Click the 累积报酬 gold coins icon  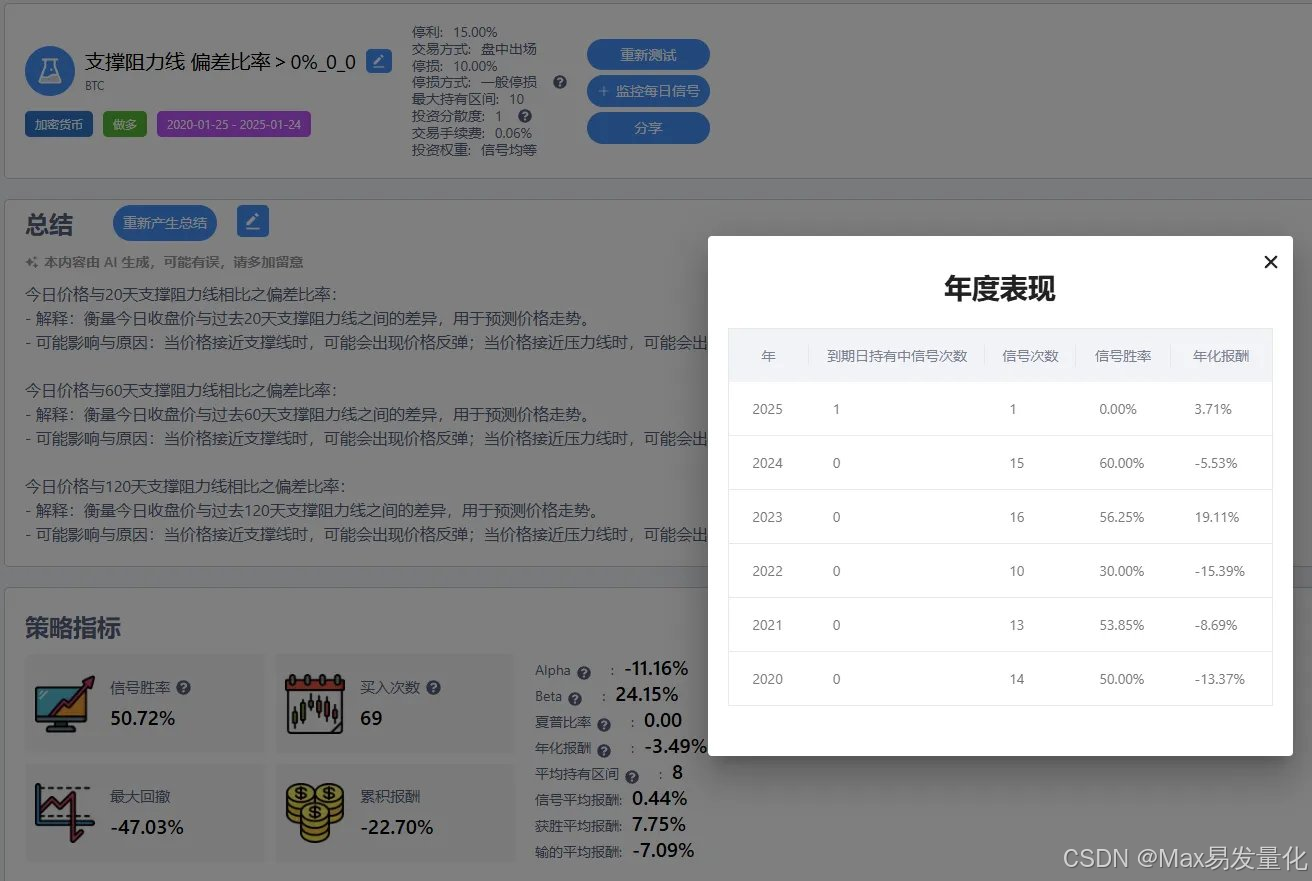pyautogui.click(x=315, y=813)
